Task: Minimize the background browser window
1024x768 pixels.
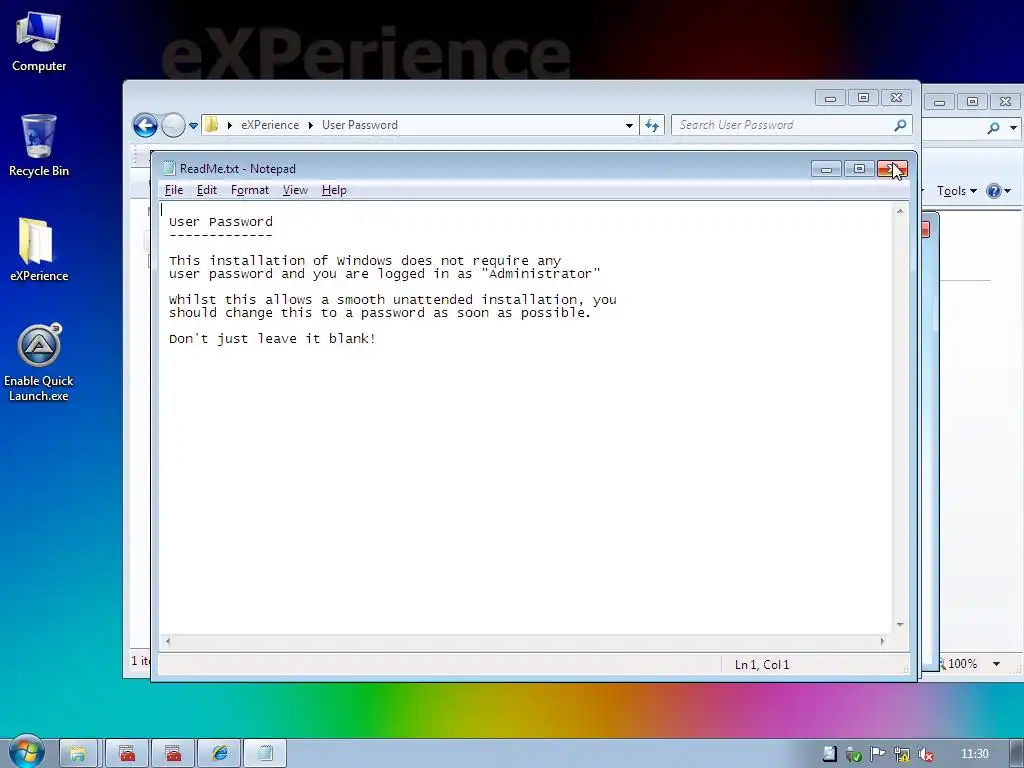Action: click(x=939, y=102)
